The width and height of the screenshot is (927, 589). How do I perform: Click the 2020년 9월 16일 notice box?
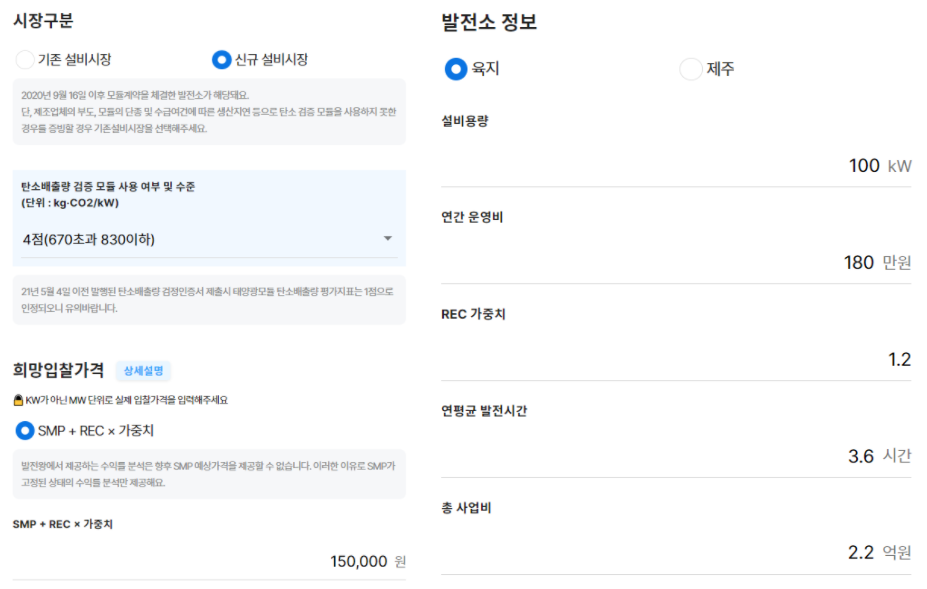(x=209, y=111)
